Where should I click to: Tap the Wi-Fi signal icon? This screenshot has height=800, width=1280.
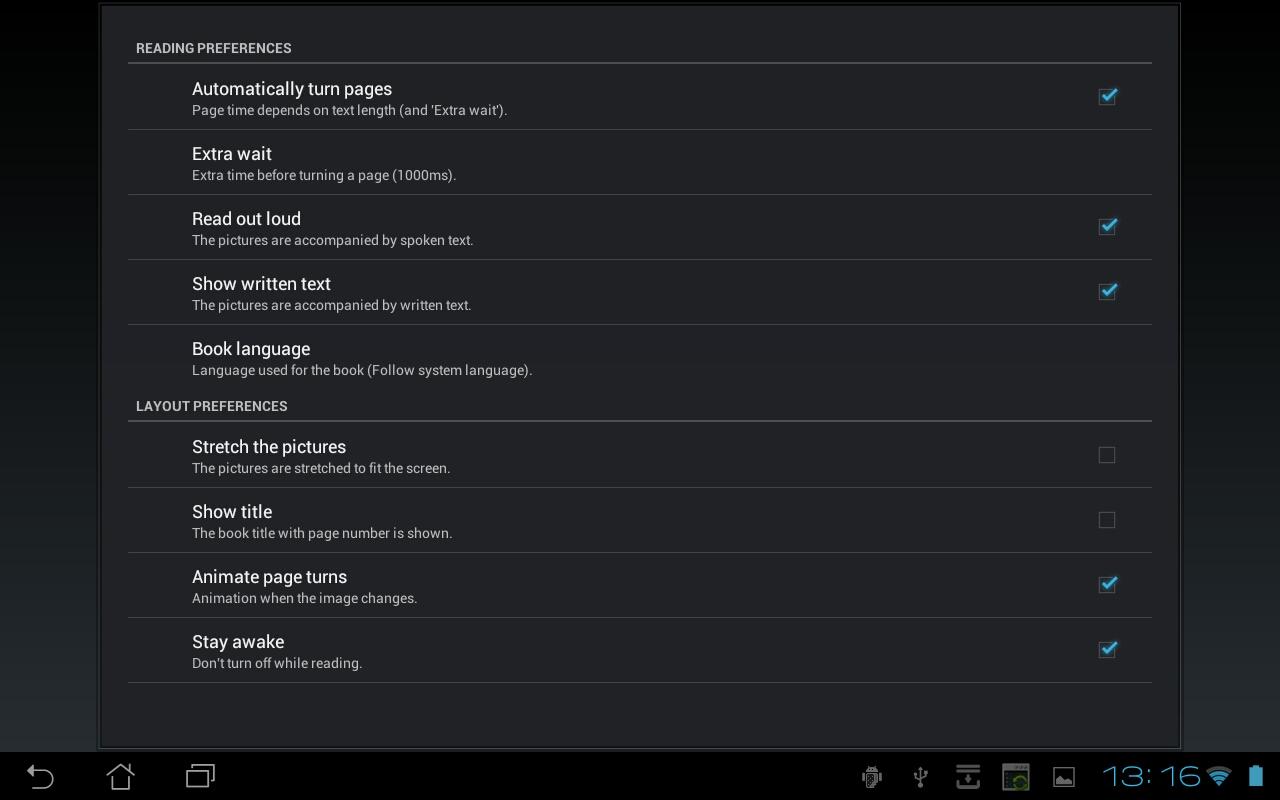pos(1219,776)
